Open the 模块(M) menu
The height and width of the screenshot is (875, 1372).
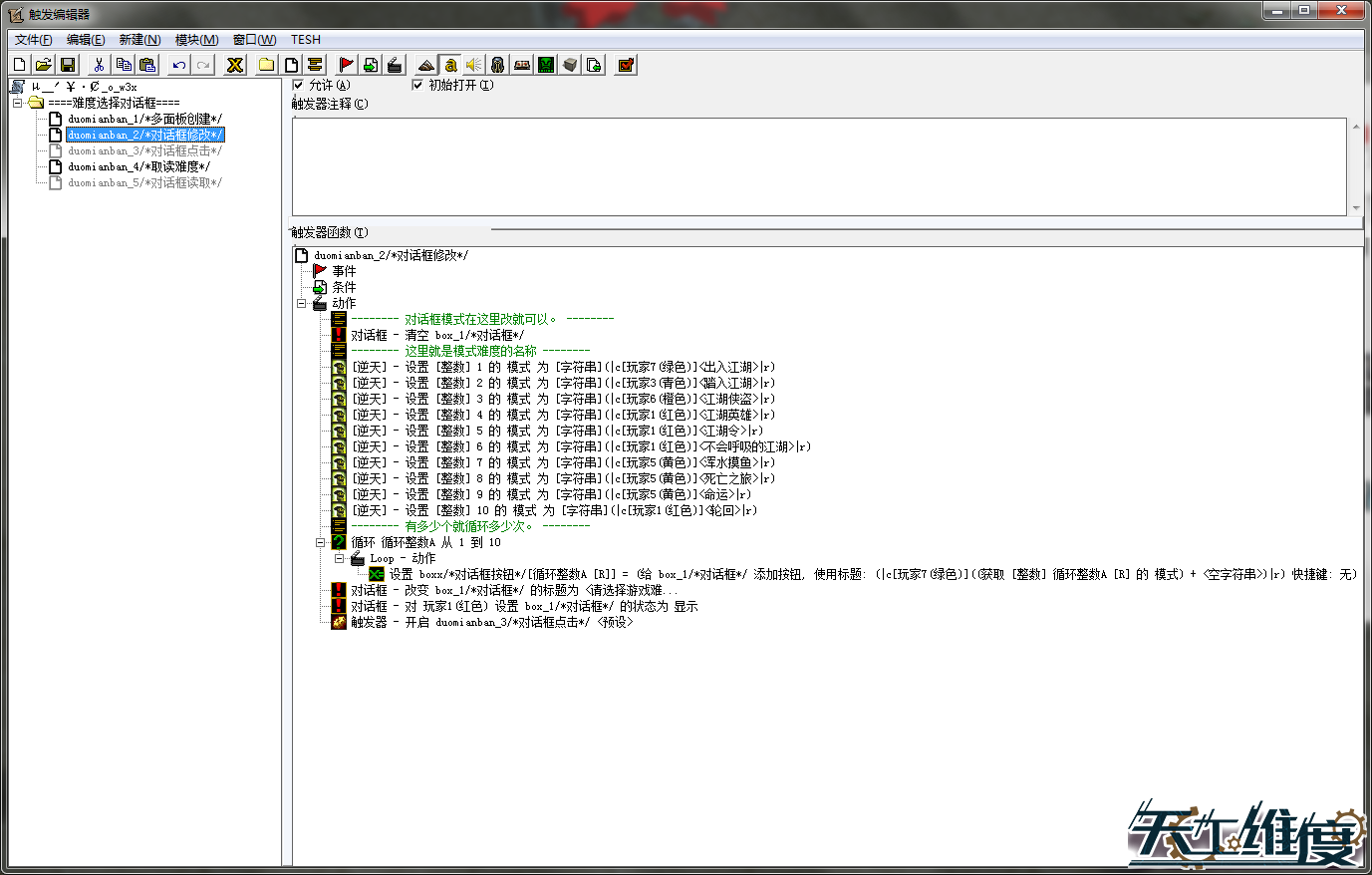(195, 40)
